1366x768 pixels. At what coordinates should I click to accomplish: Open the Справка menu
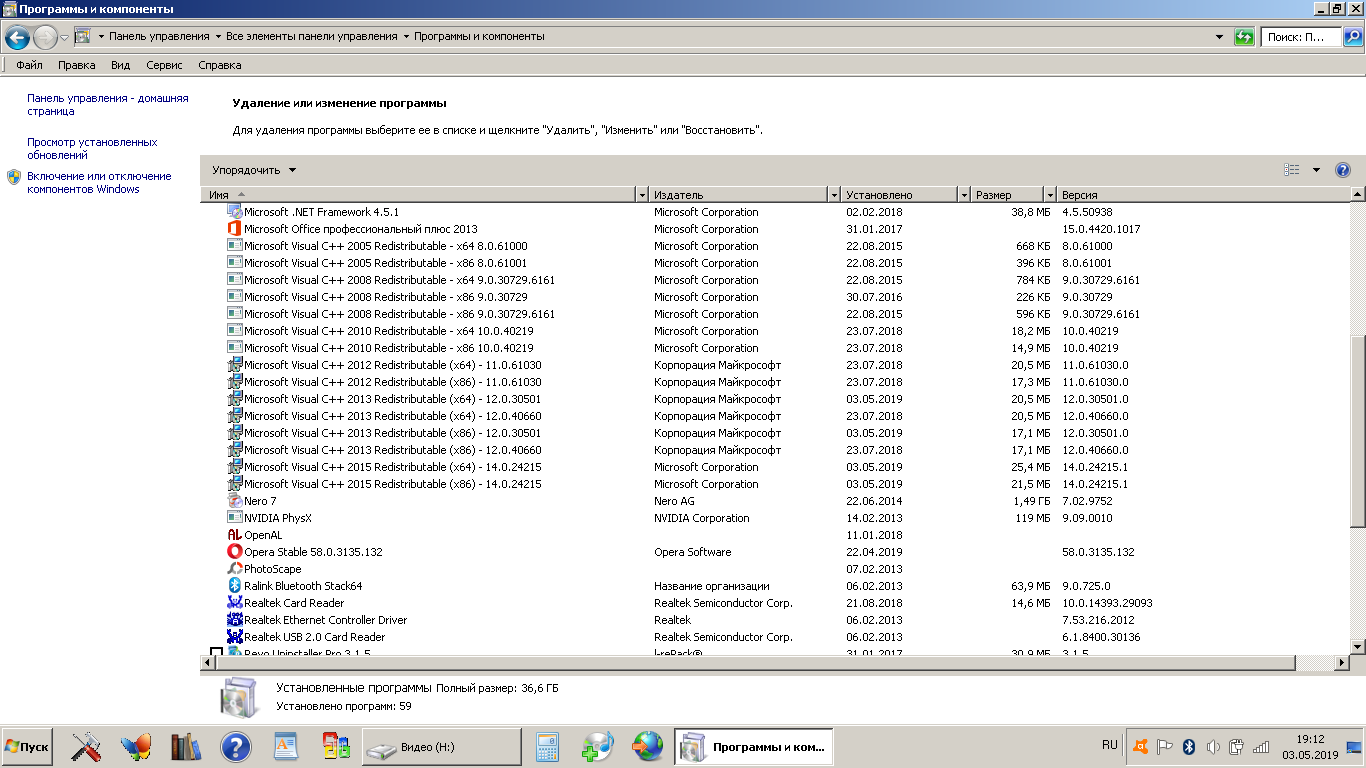[x=220, y=65]
